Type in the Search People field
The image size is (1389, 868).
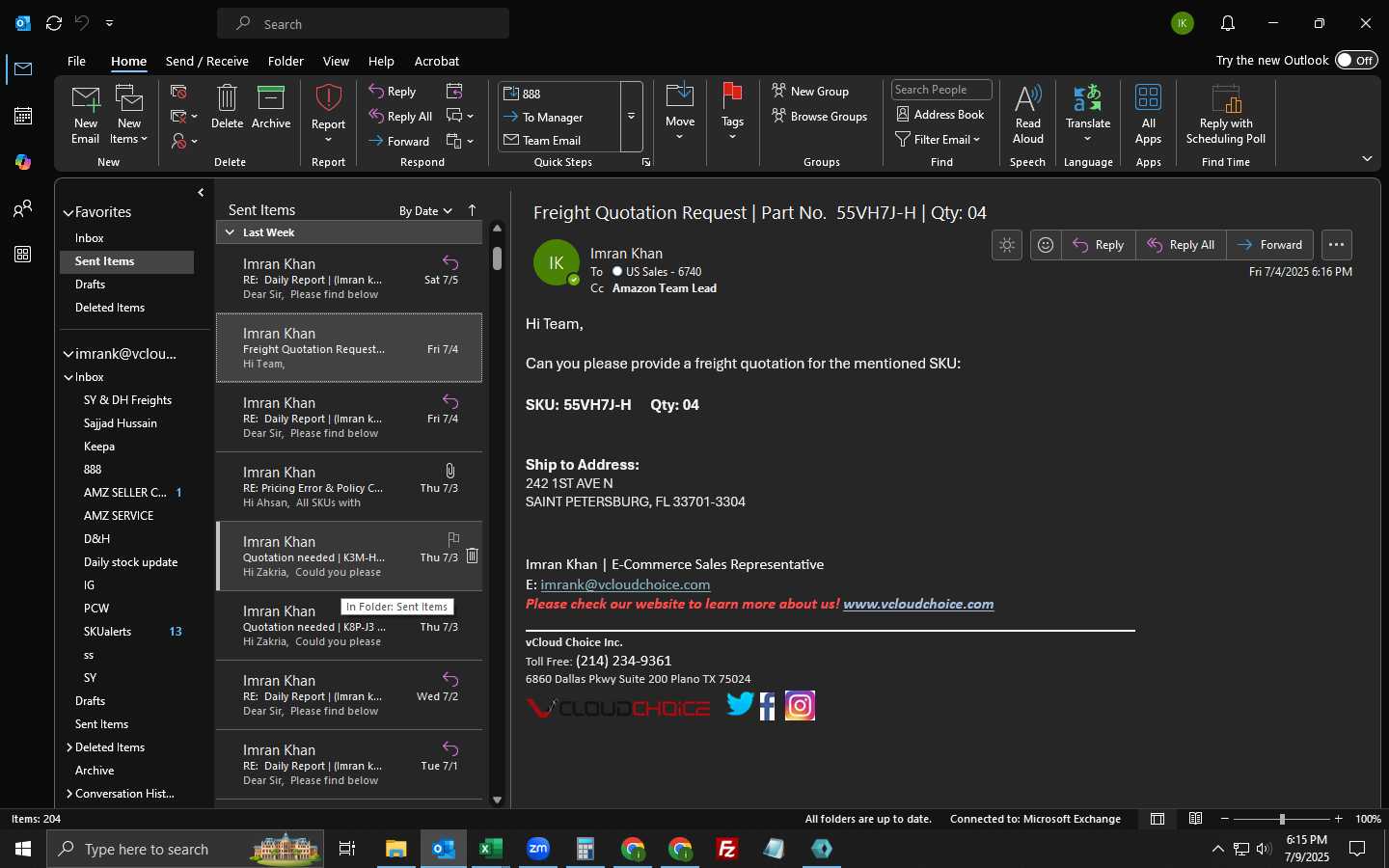[x=941, y=90]
